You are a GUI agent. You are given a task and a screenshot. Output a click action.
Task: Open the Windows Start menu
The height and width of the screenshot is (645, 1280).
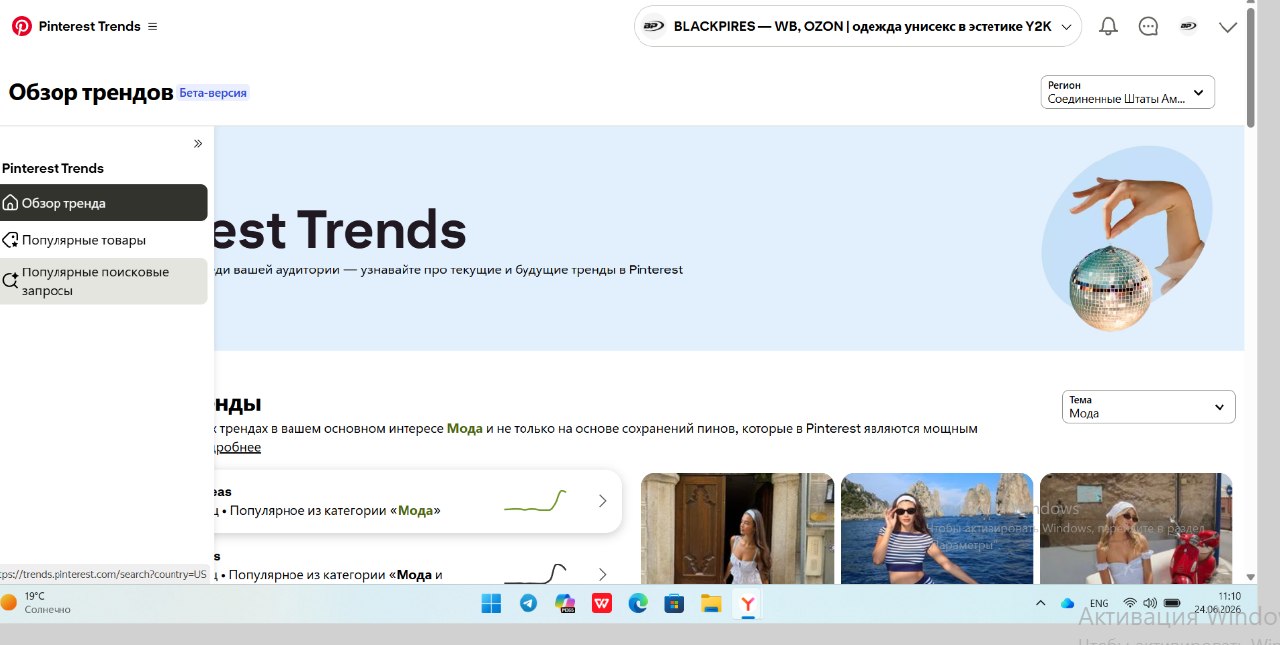[491, 603]
